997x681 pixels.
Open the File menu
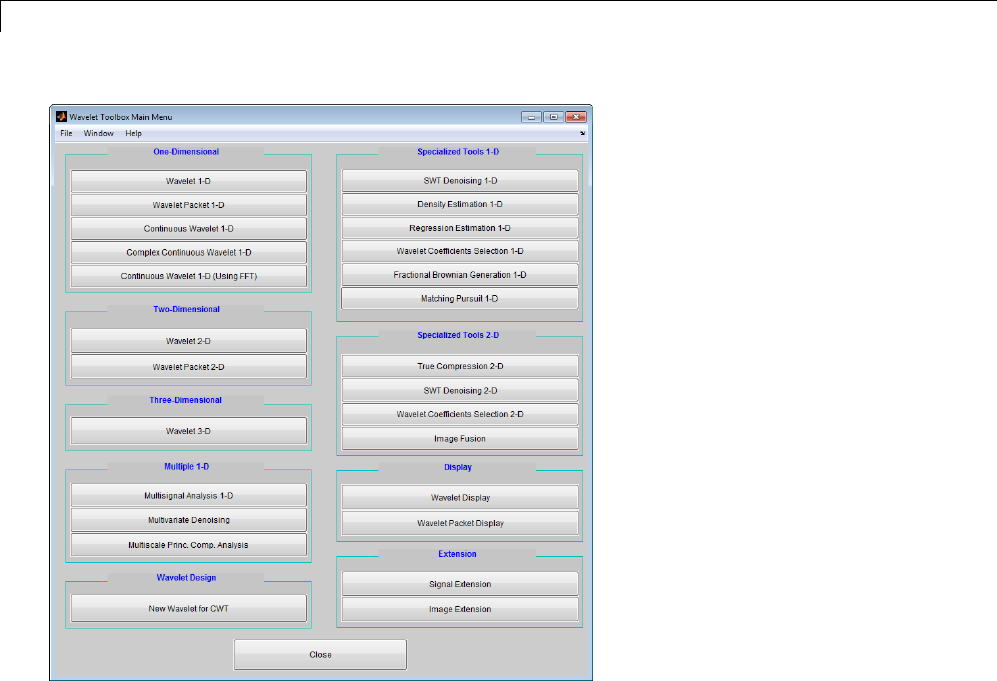coord(66,134)
